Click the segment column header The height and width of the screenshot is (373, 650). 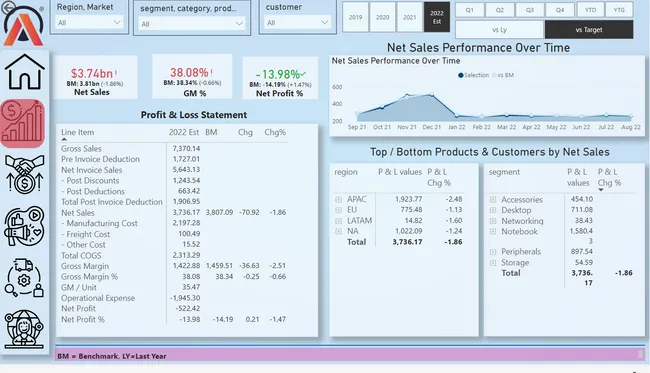[504, 172]
